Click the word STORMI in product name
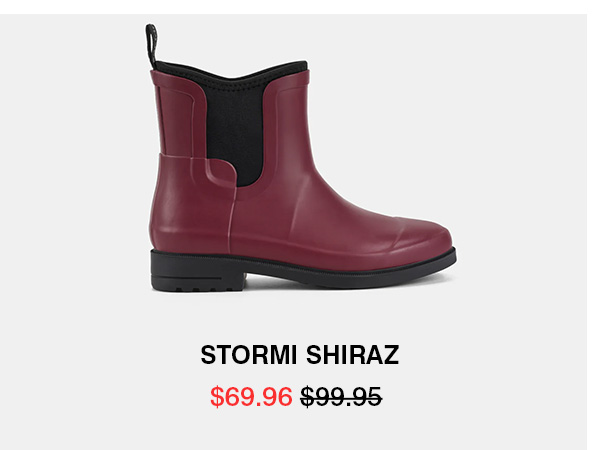600x450 pixels. [249, 355]
